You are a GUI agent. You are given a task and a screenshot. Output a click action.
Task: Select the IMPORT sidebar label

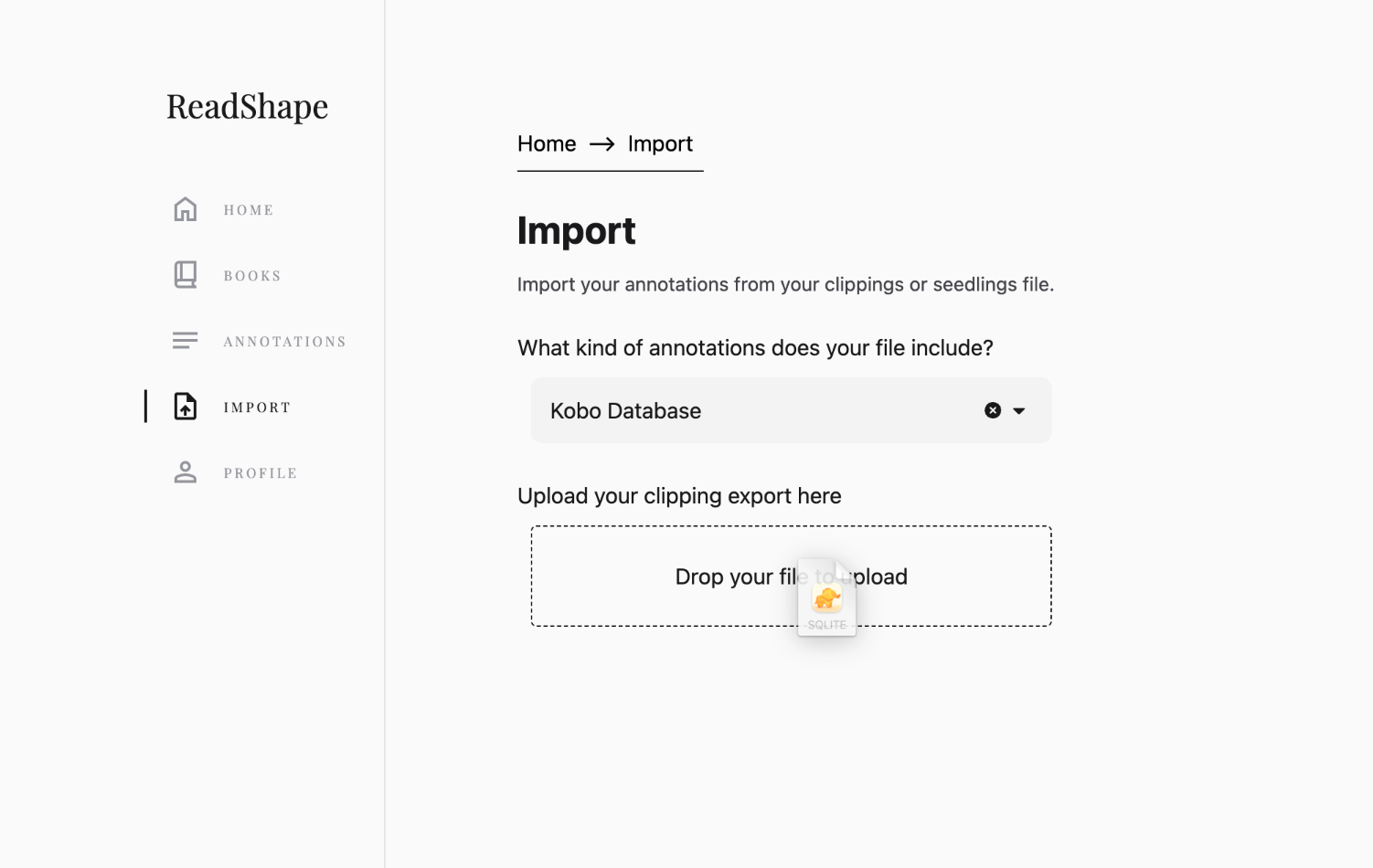tap(257, 408)
